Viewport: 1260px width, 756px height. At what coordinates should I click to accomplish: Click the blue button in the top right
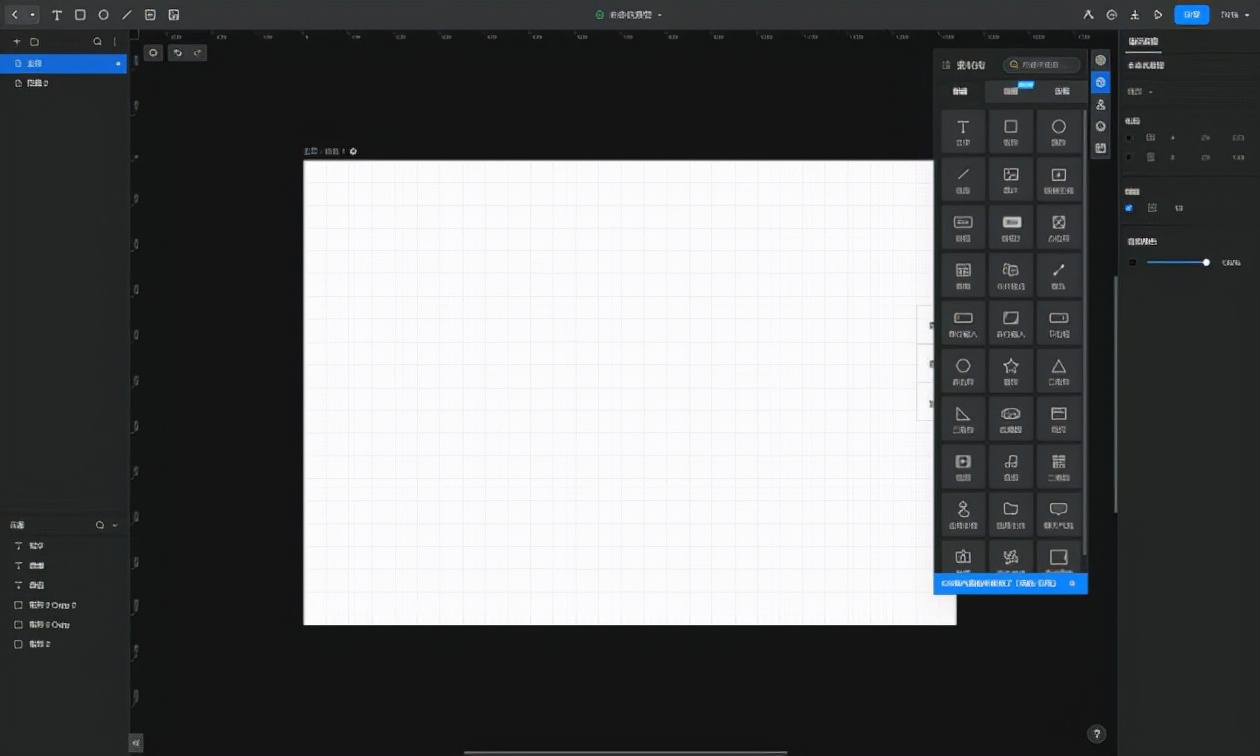point(1191,15)
